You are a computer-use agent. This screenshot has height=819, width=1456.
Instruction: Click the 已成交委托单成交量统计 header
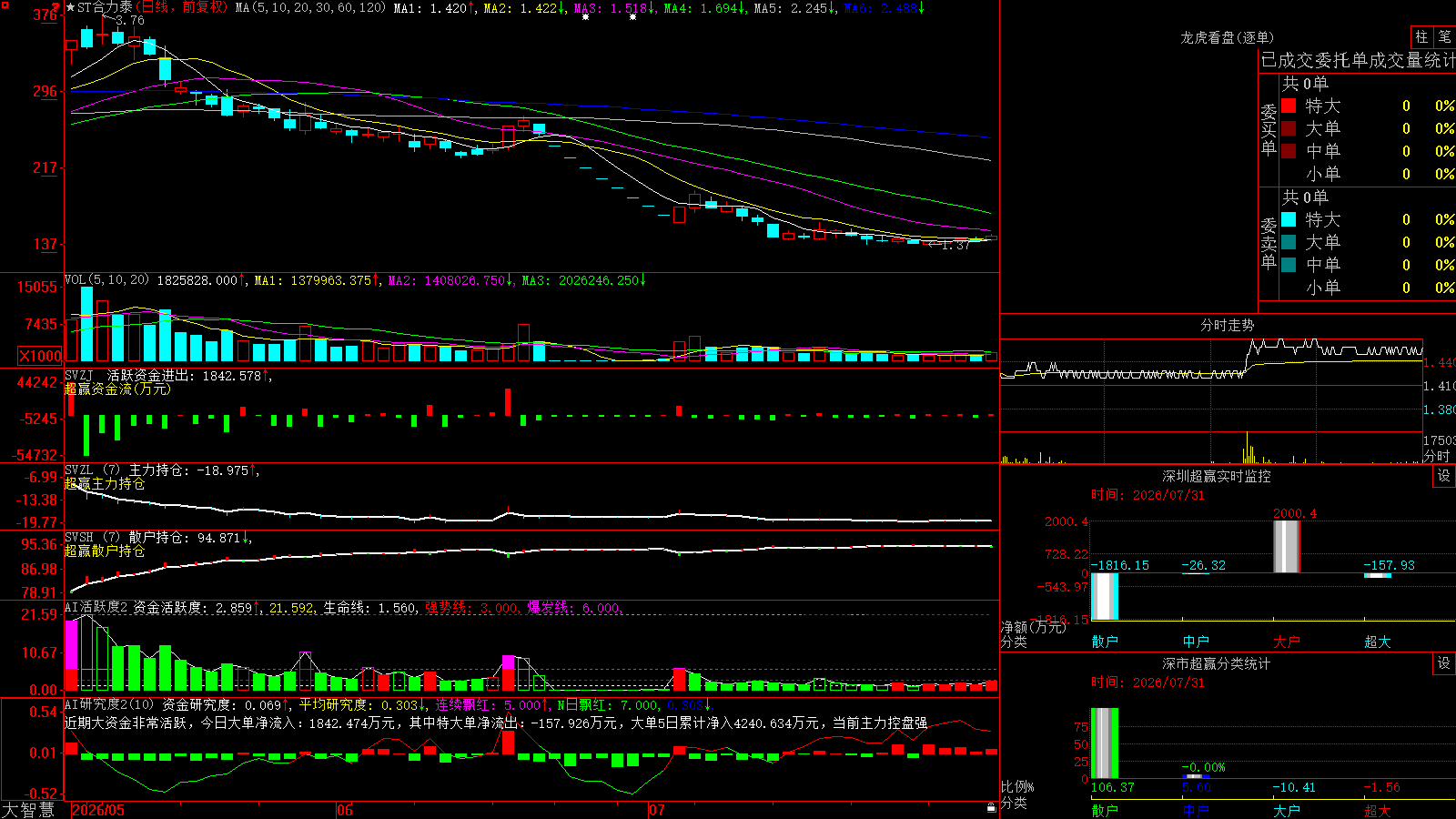(x=1358, y=60)
